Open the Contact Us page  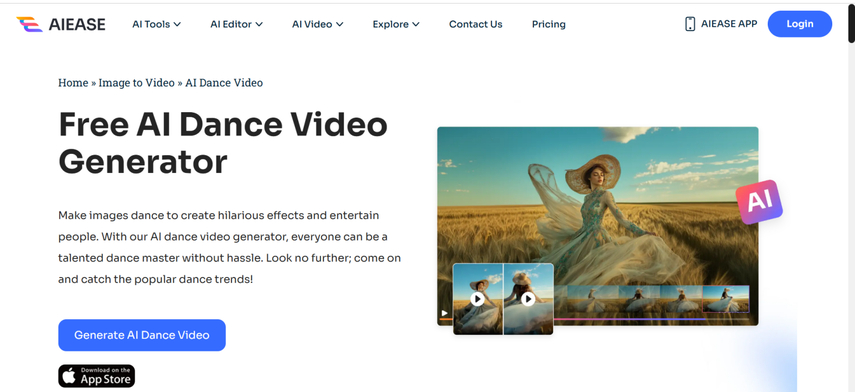point(475,24)
